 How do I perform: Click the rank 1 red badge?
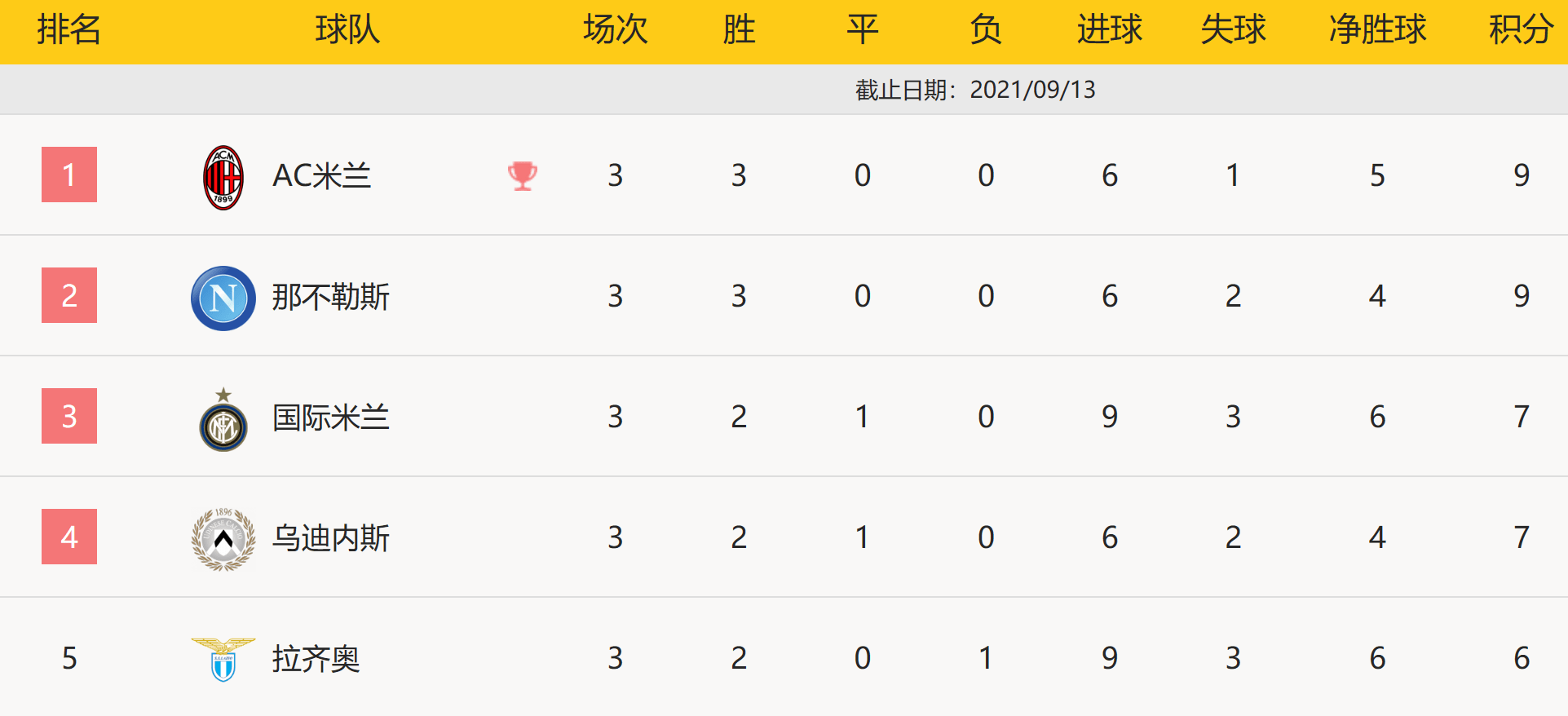pos(69,175)
